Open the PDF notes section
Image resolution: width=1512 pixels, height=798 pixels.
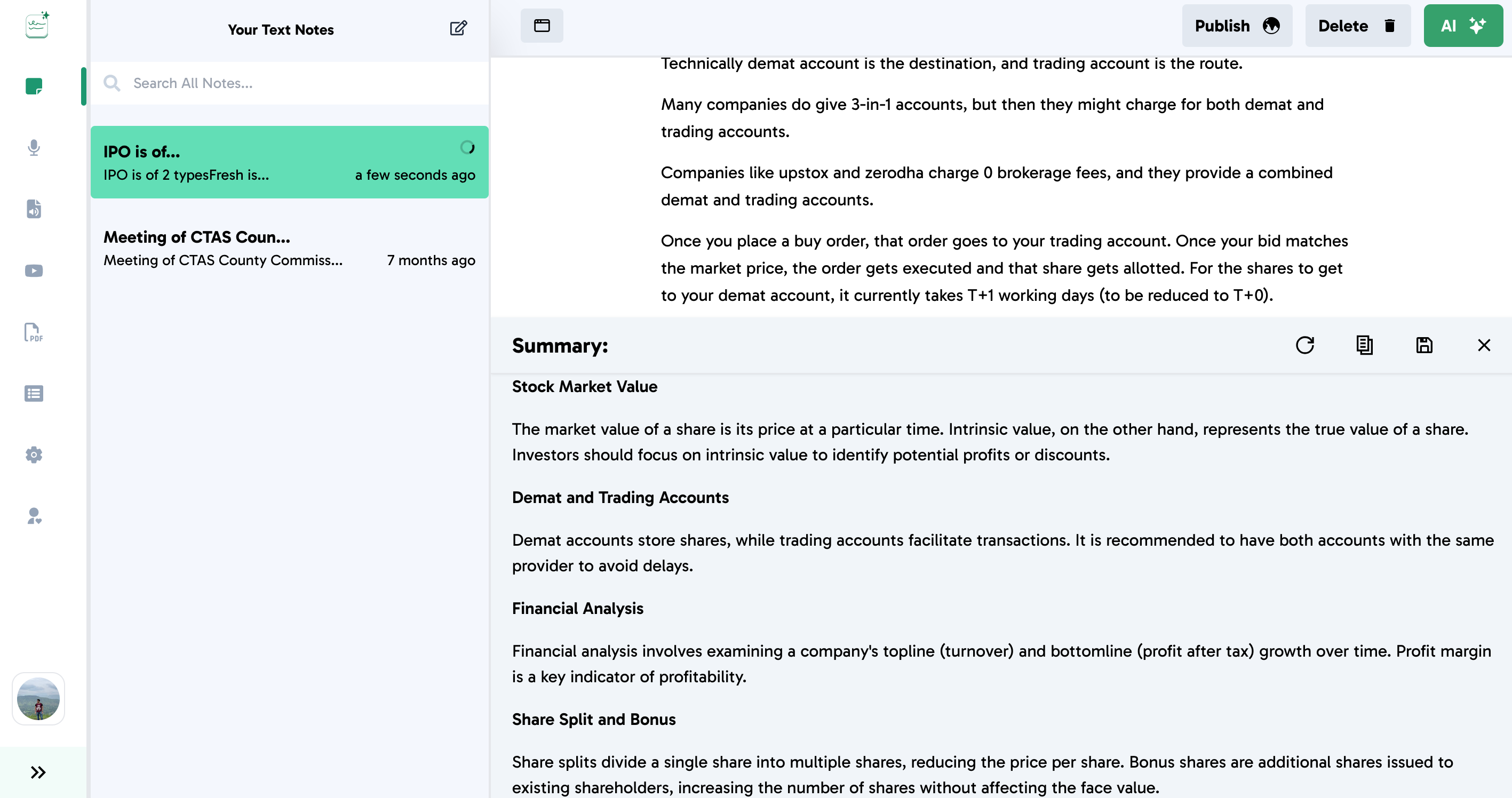(x=34, y=332)
